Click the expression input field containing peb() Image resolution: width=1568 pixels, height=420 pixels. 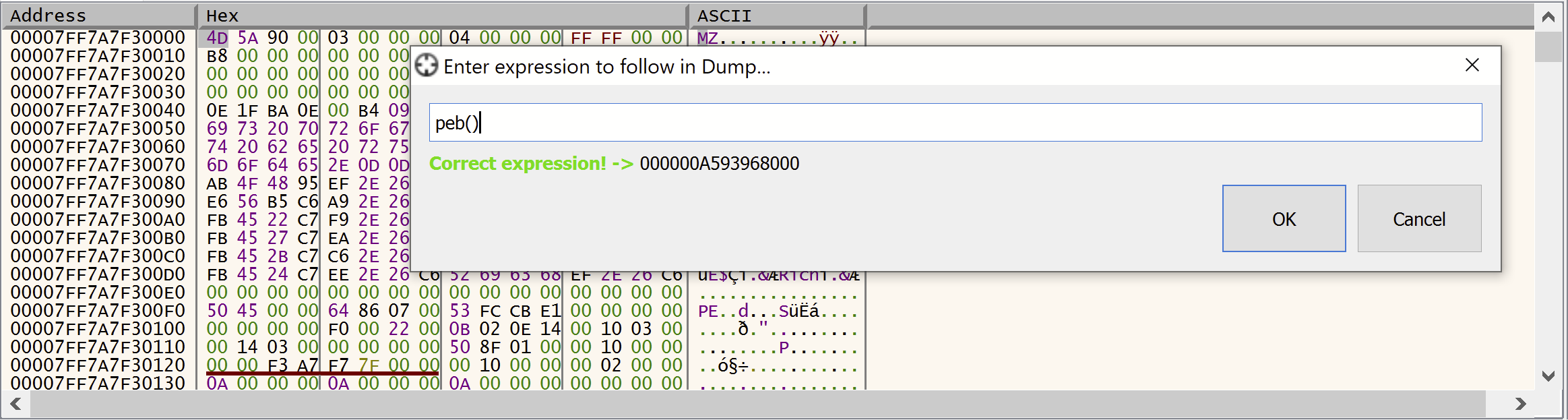coord(955,123)
